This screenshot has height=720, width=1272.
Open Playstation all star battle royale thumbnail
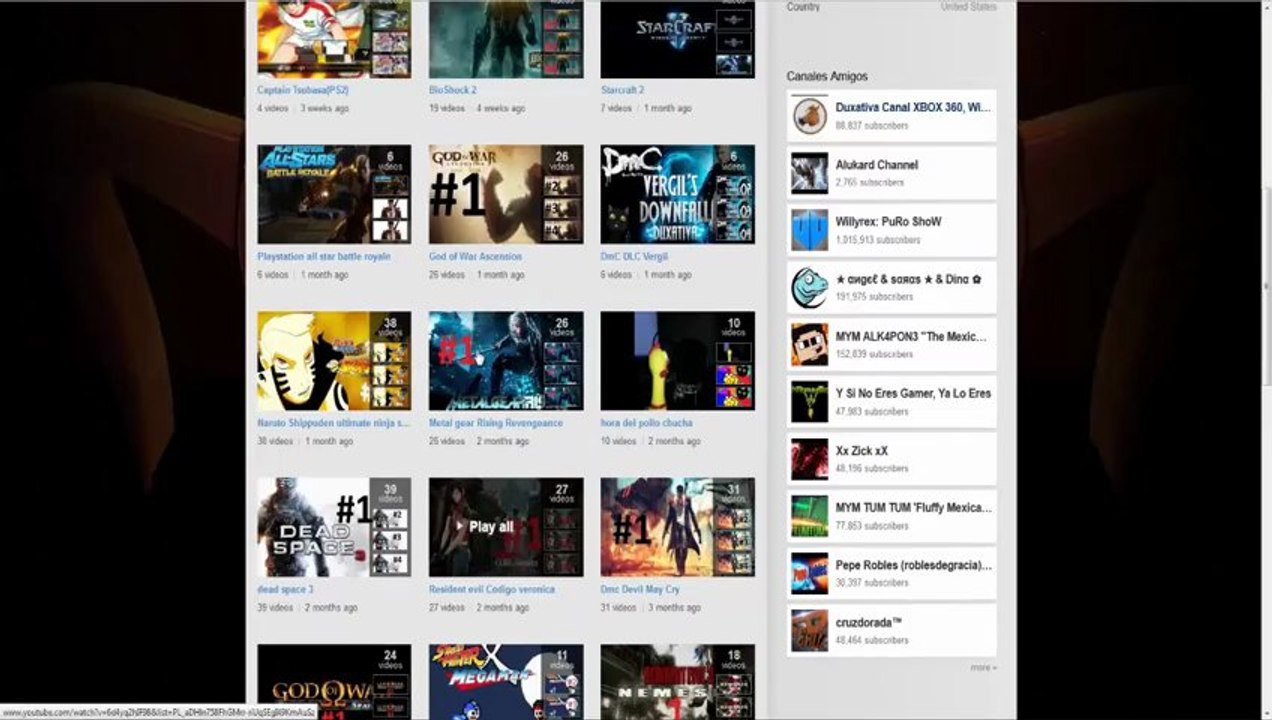pos(334,194)
